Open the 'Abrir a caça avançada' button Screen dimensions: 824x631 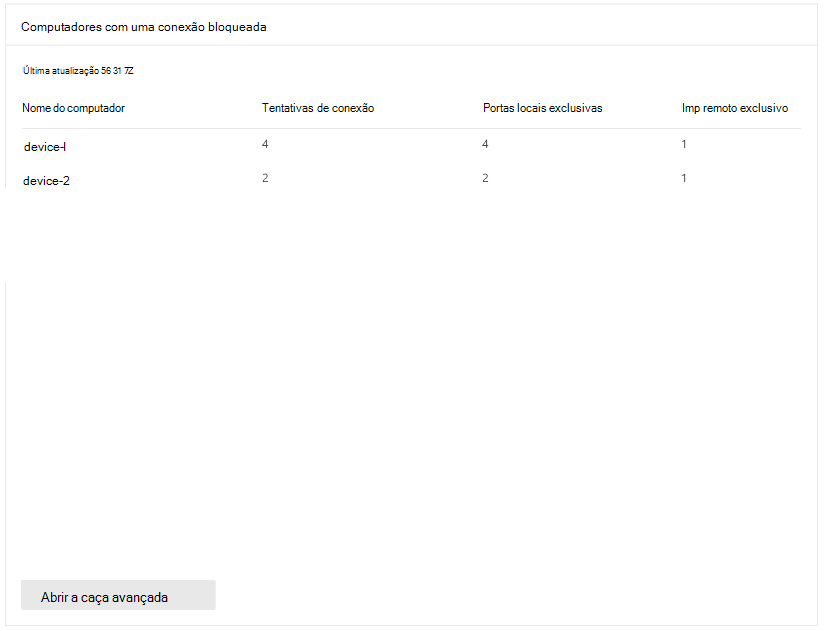[118, 595]
